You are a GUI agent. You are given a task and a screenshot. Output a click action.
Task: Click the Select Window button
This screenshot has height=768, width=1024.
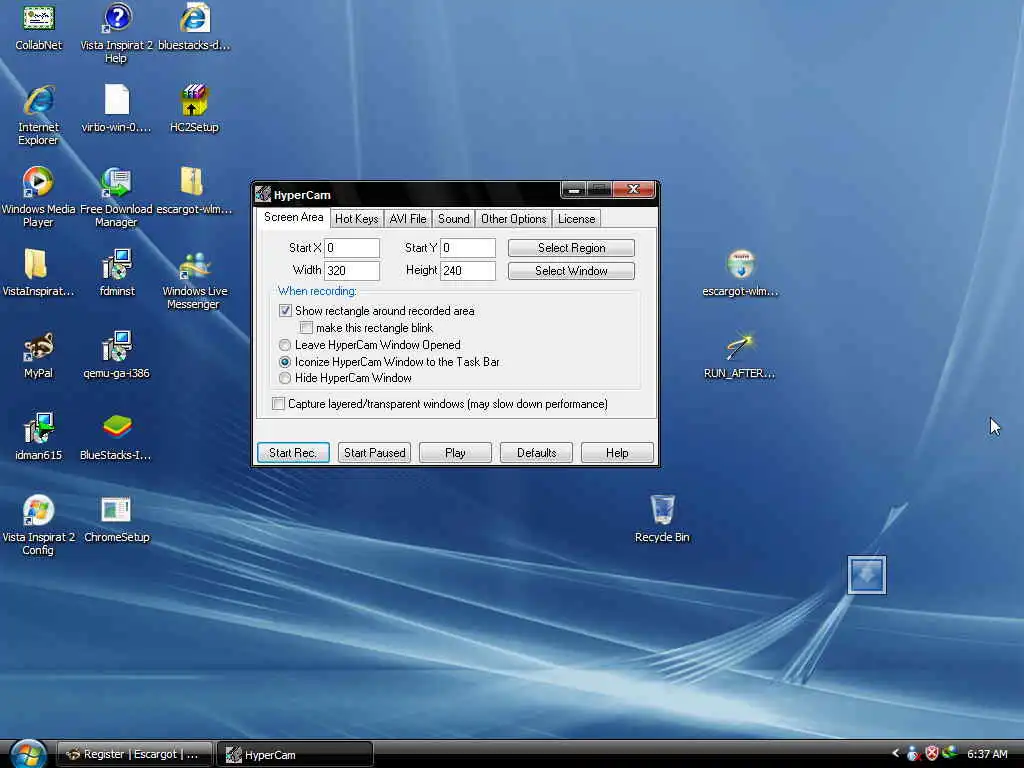571,270
